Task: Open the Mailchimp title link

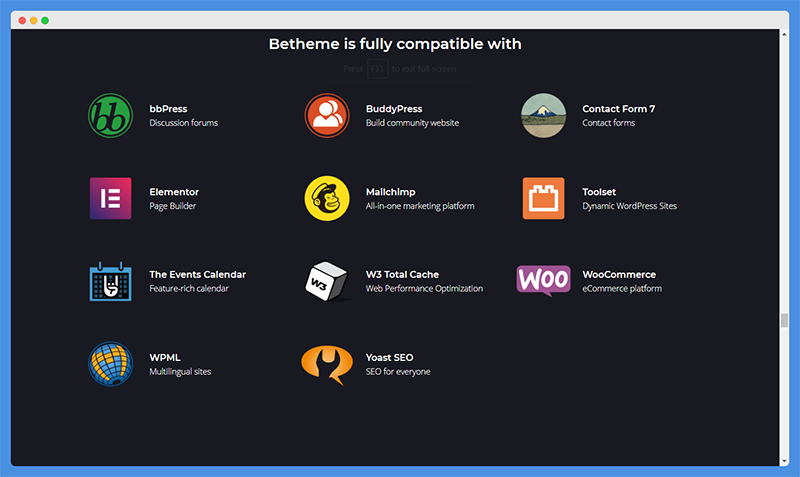Action: pyautogui.click(x=390, y=192)
